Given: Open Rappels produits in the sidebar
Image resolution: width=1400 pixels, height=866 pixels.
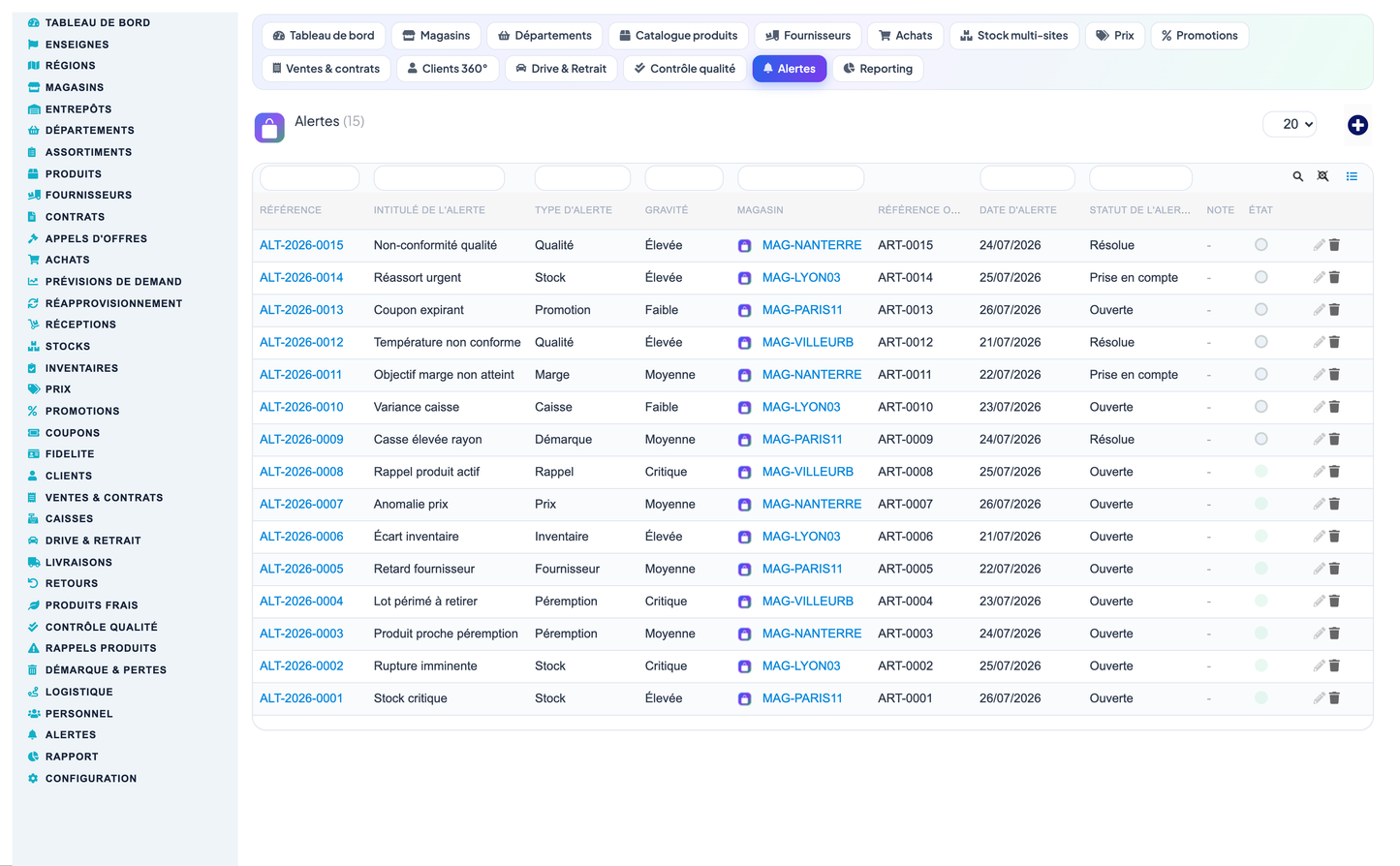Looking at the screenshot, I should [x=101, y=648].
